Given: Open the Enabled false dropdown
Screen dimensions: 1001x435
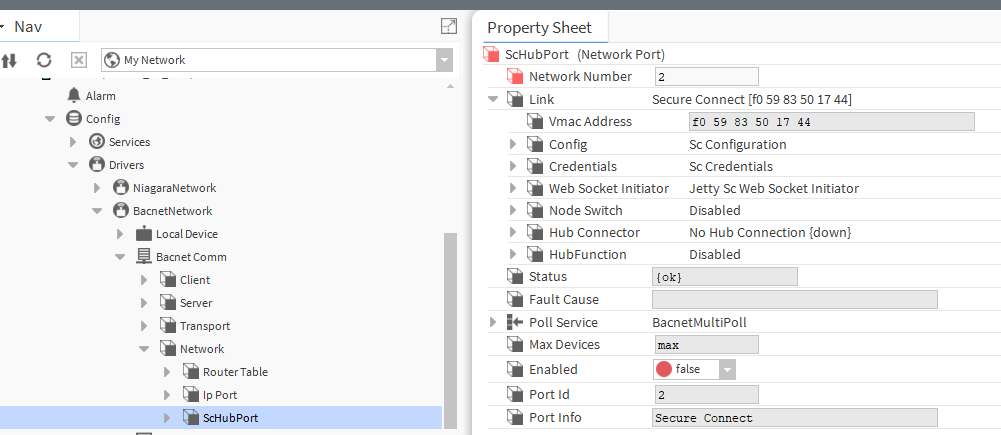Looking at the screenshot, I should click(x=727, y=369).
